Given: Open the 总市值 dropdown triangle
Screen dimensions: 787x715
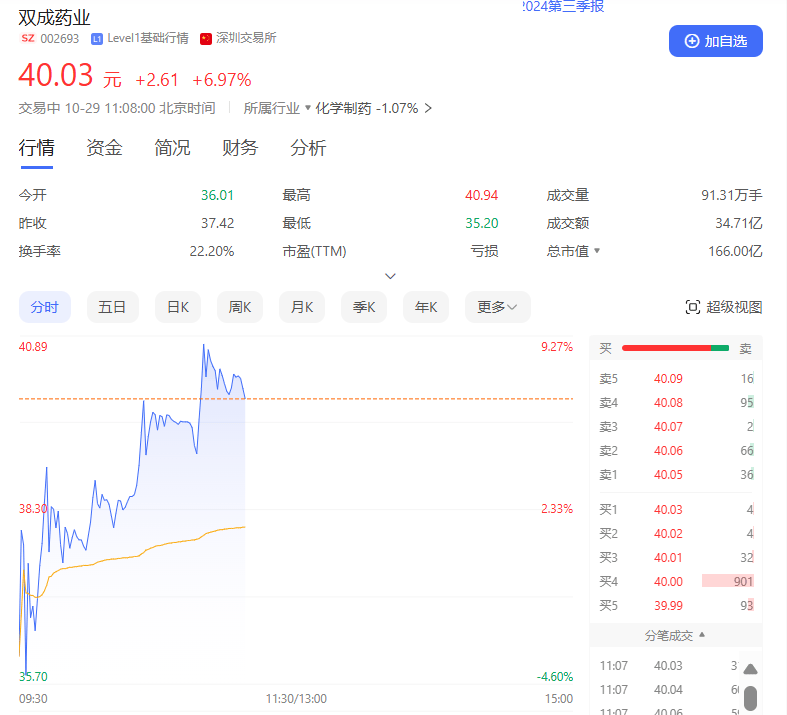Looking at the screenshot, I should [x=597, y=251].
